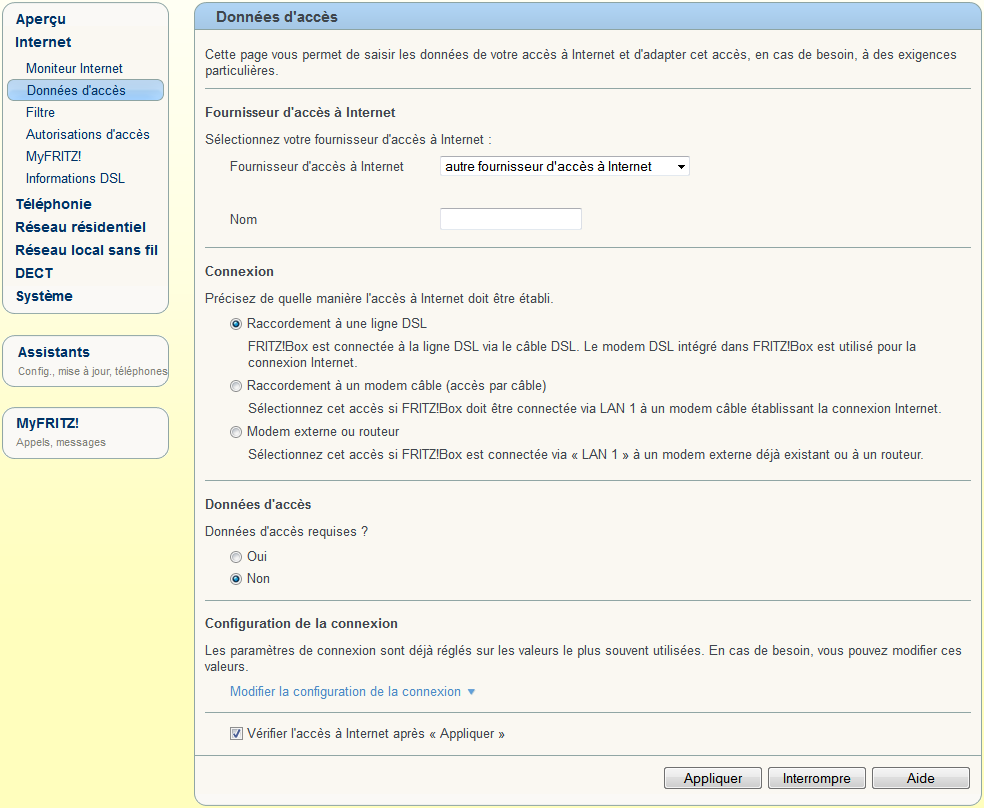
Task: Open Réseau résidentiel section
Action: [80, 227]
